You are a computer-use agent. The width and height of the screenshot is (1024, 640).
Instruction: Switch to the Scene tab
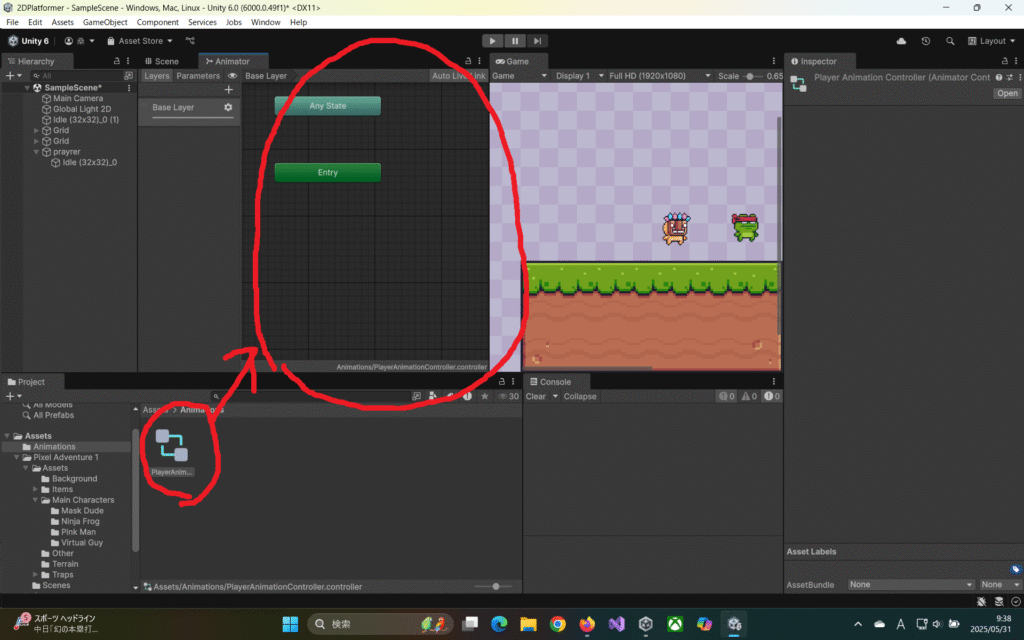tap(162, 61)
